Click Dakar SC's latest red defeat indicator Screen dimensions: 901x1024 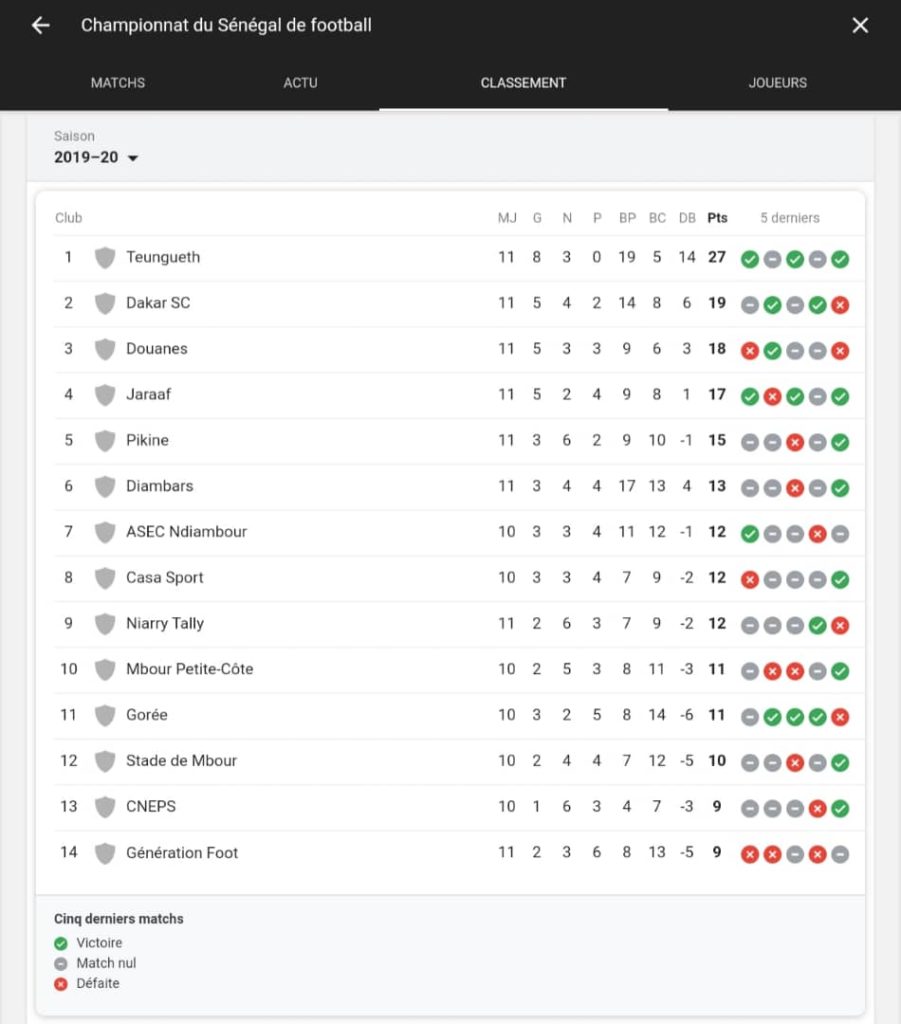(840, 305)
